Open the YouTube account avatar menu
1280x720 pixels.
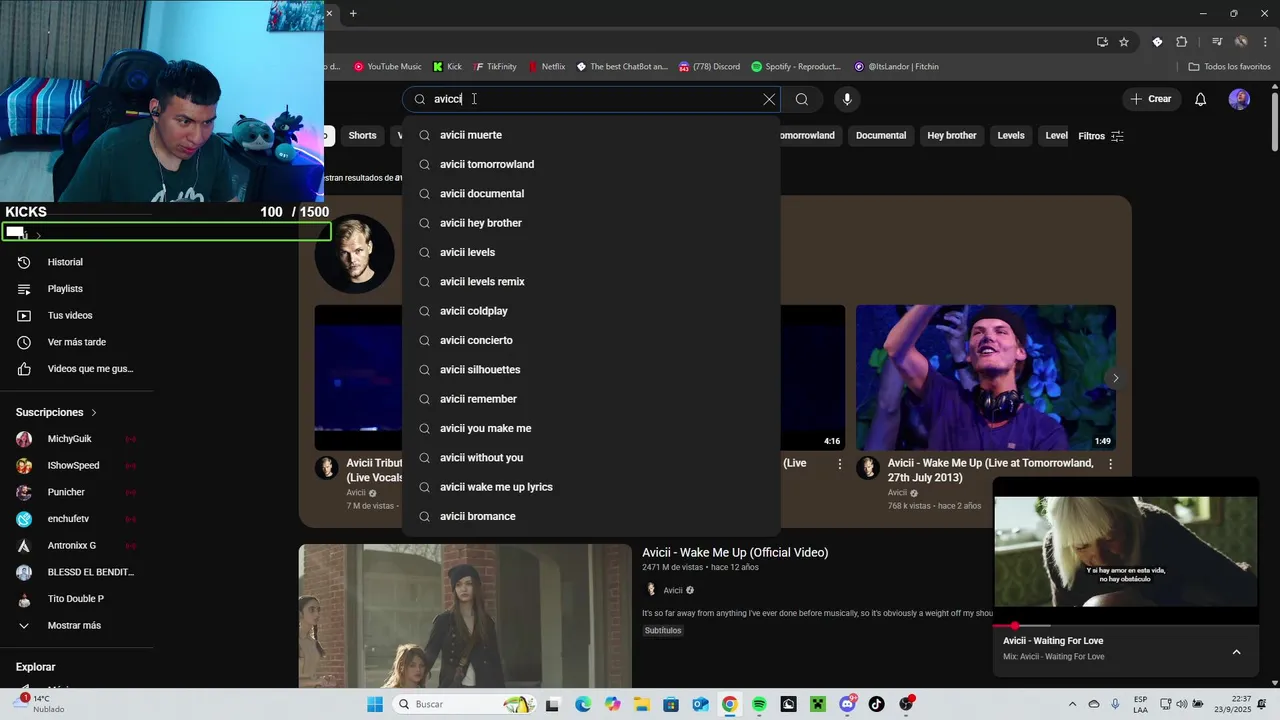click(1239, 99)
